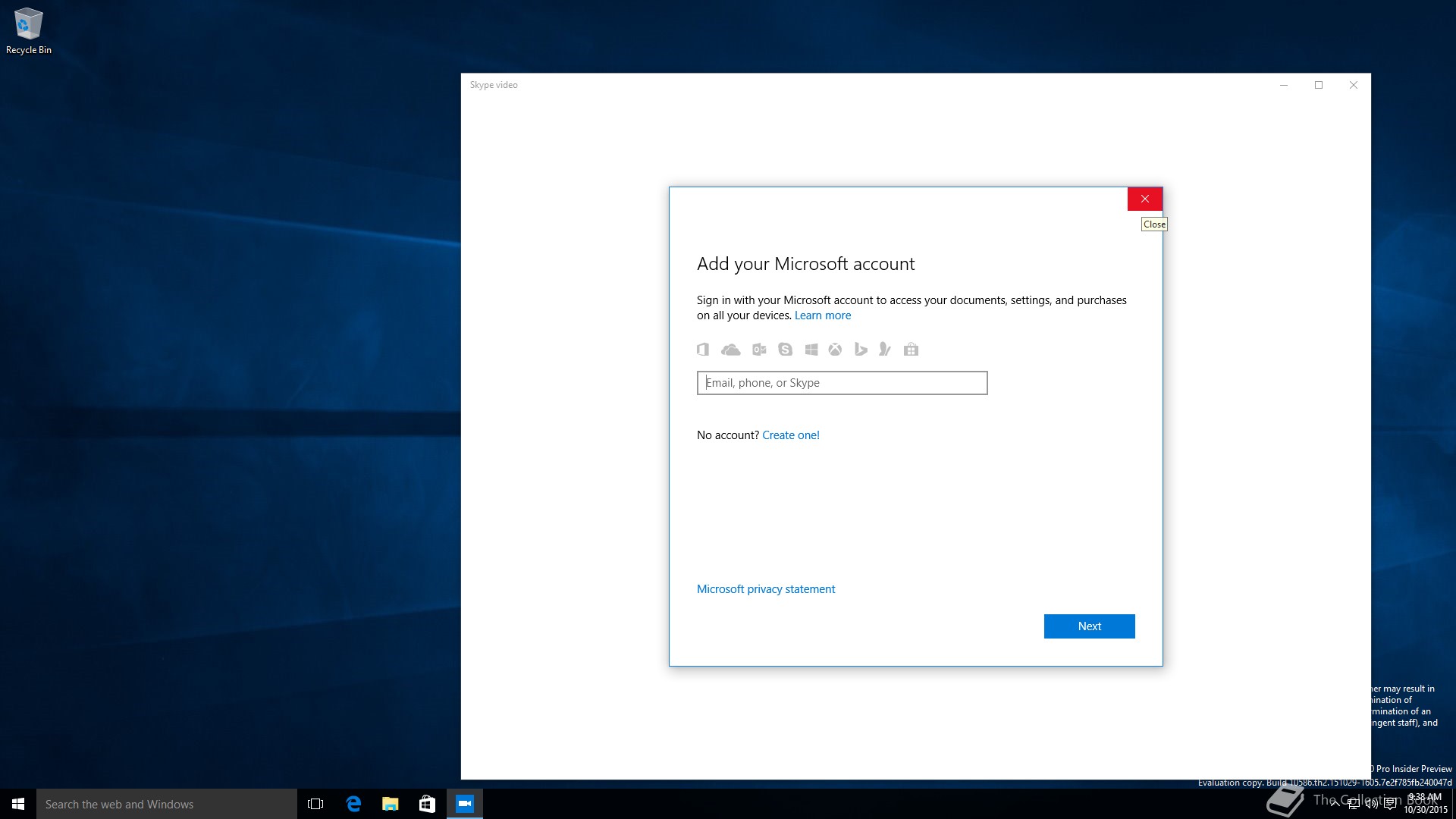This screenshot has height=819, width=1456.
Task: Open Task View on the taskbar
Action: [315, 804]
